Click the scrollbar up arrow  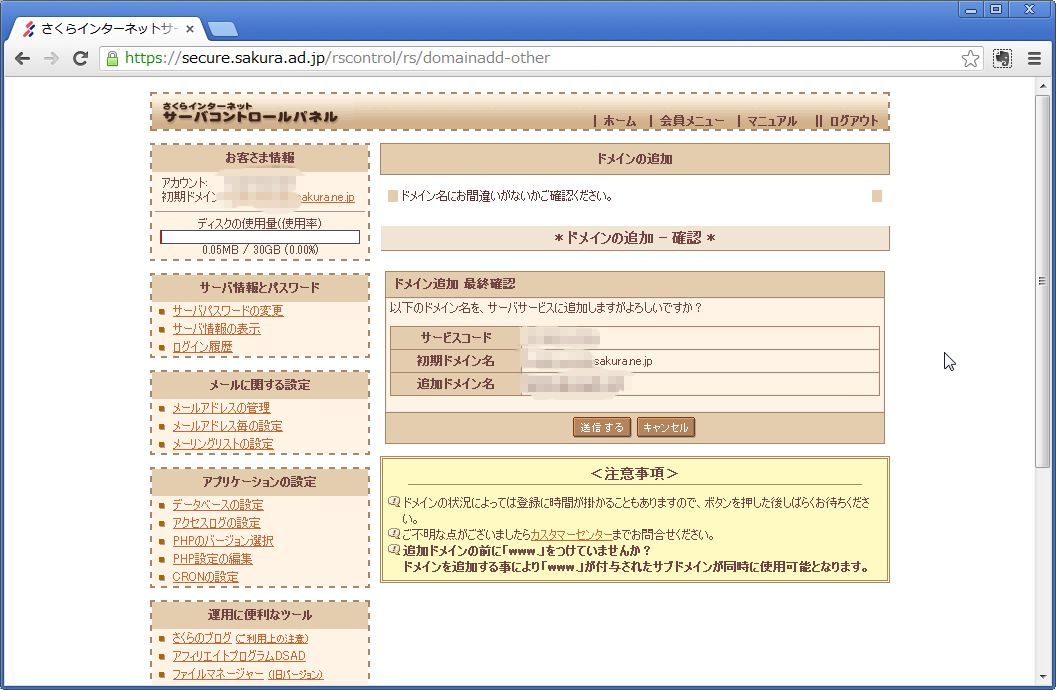[x=1041, y=86]
